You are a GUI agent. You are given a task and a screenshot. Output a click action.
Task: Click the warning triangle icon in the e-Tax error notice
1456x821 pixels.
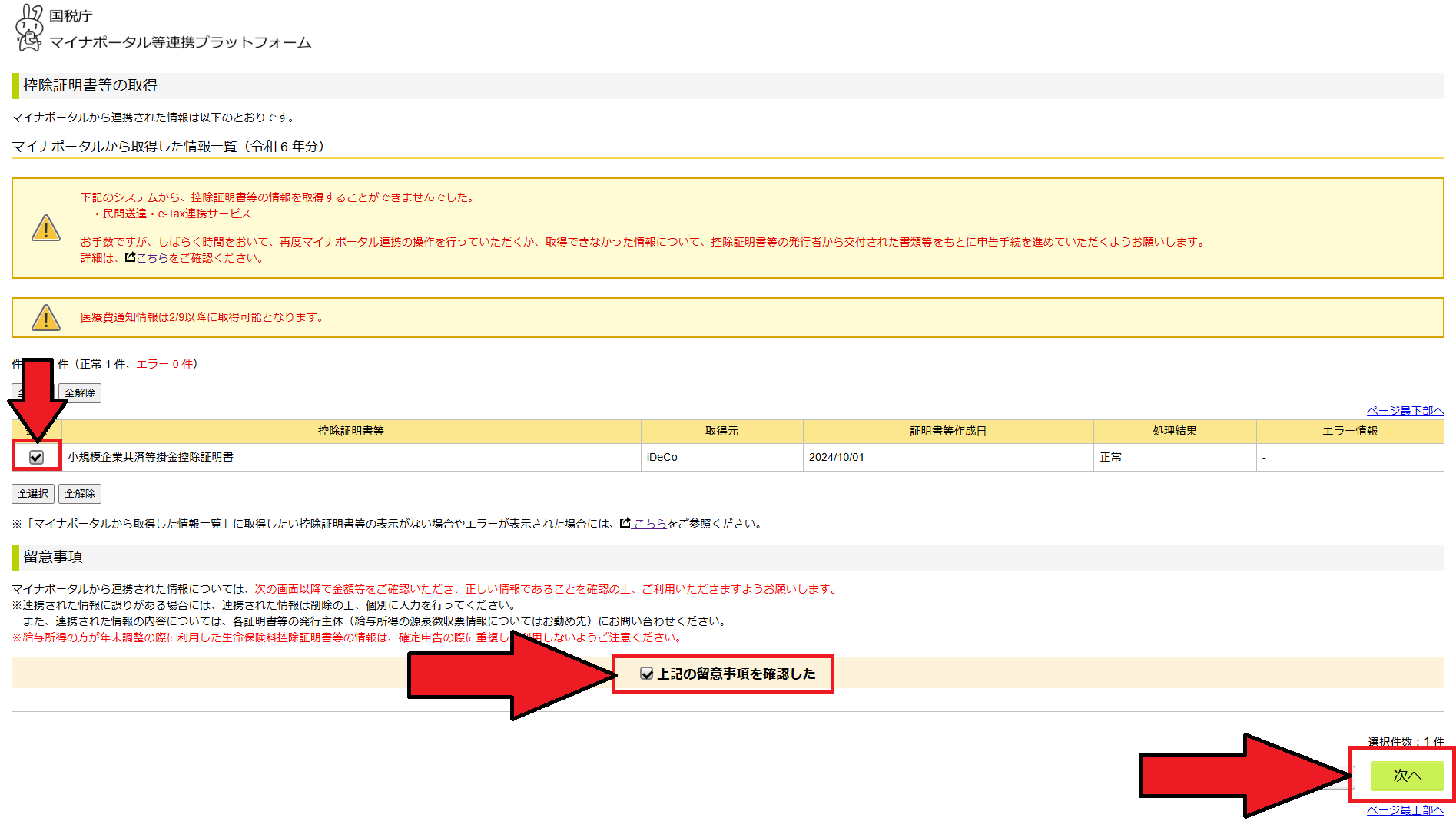(46, 228)
